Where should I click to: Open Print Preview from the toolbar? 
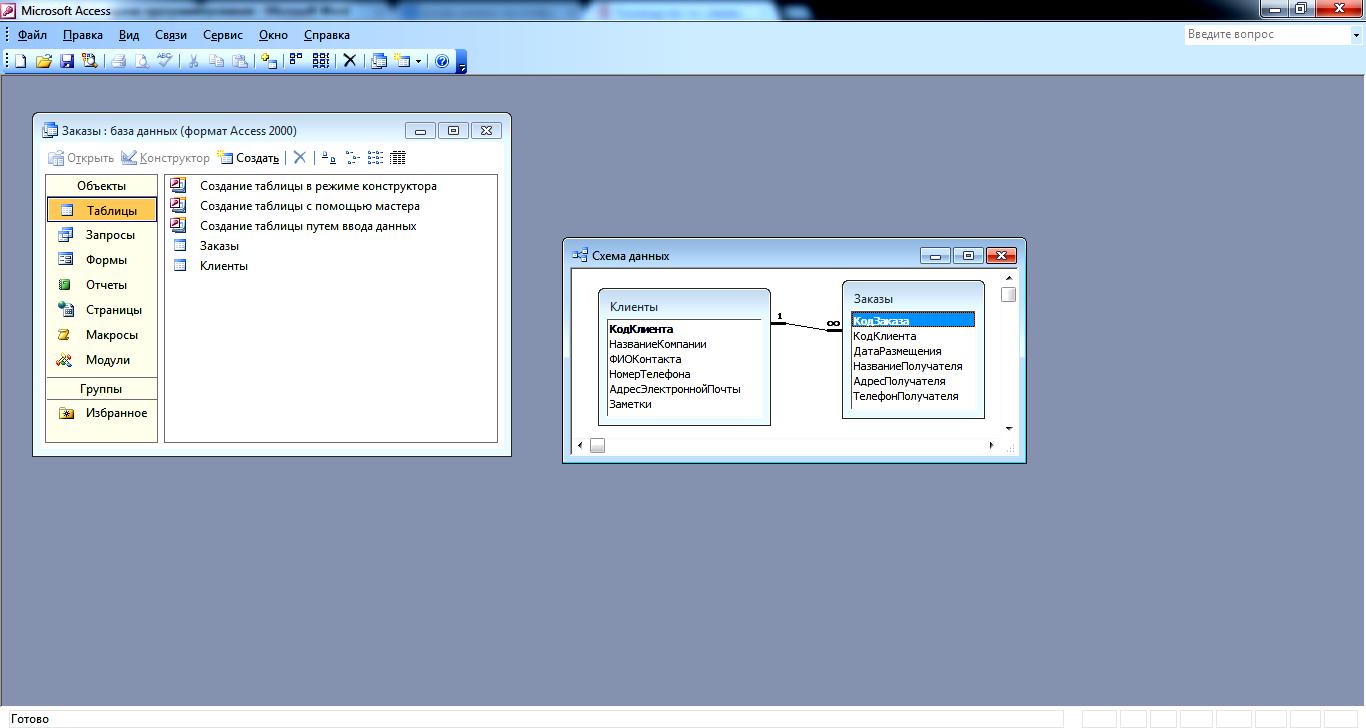(x=141, y=61)
